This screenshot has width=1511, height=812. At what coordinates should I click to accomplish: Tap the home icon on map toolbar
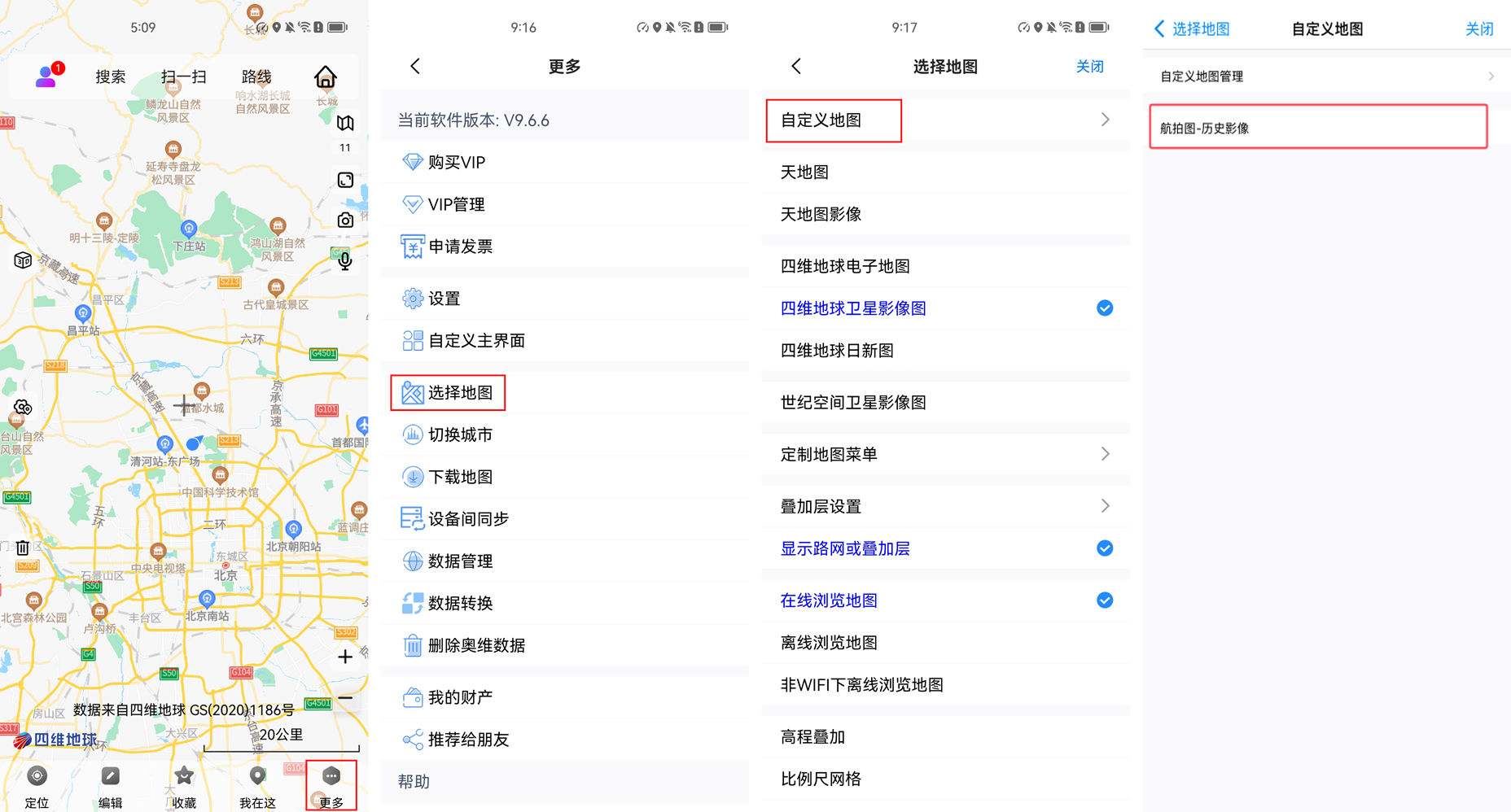point(325,77)
